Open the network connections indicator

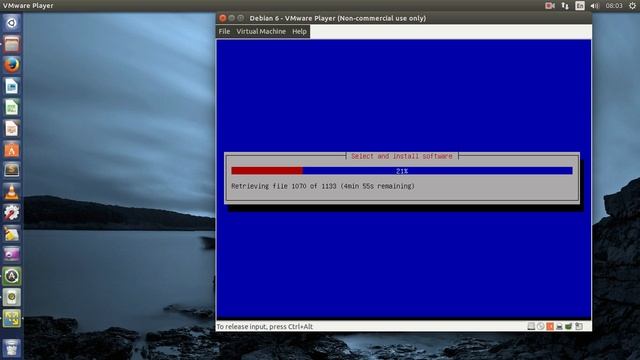point(565,6)
